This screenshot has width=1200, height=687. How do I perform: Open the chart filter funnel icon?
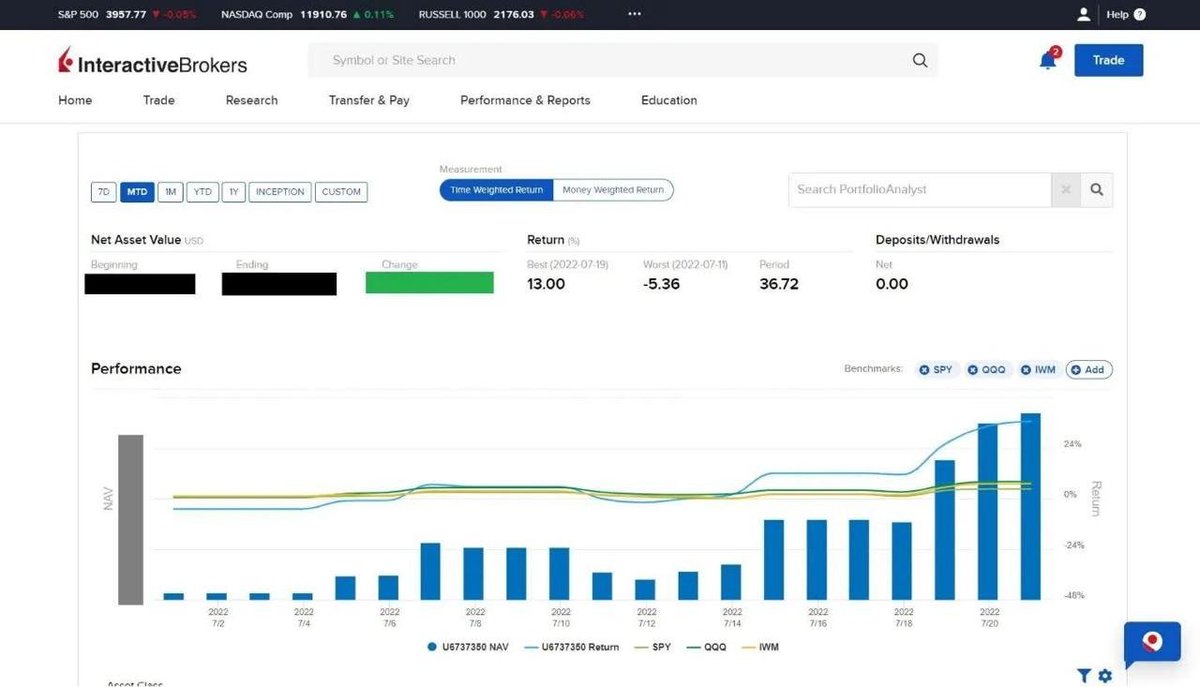tap(1084, 676)
